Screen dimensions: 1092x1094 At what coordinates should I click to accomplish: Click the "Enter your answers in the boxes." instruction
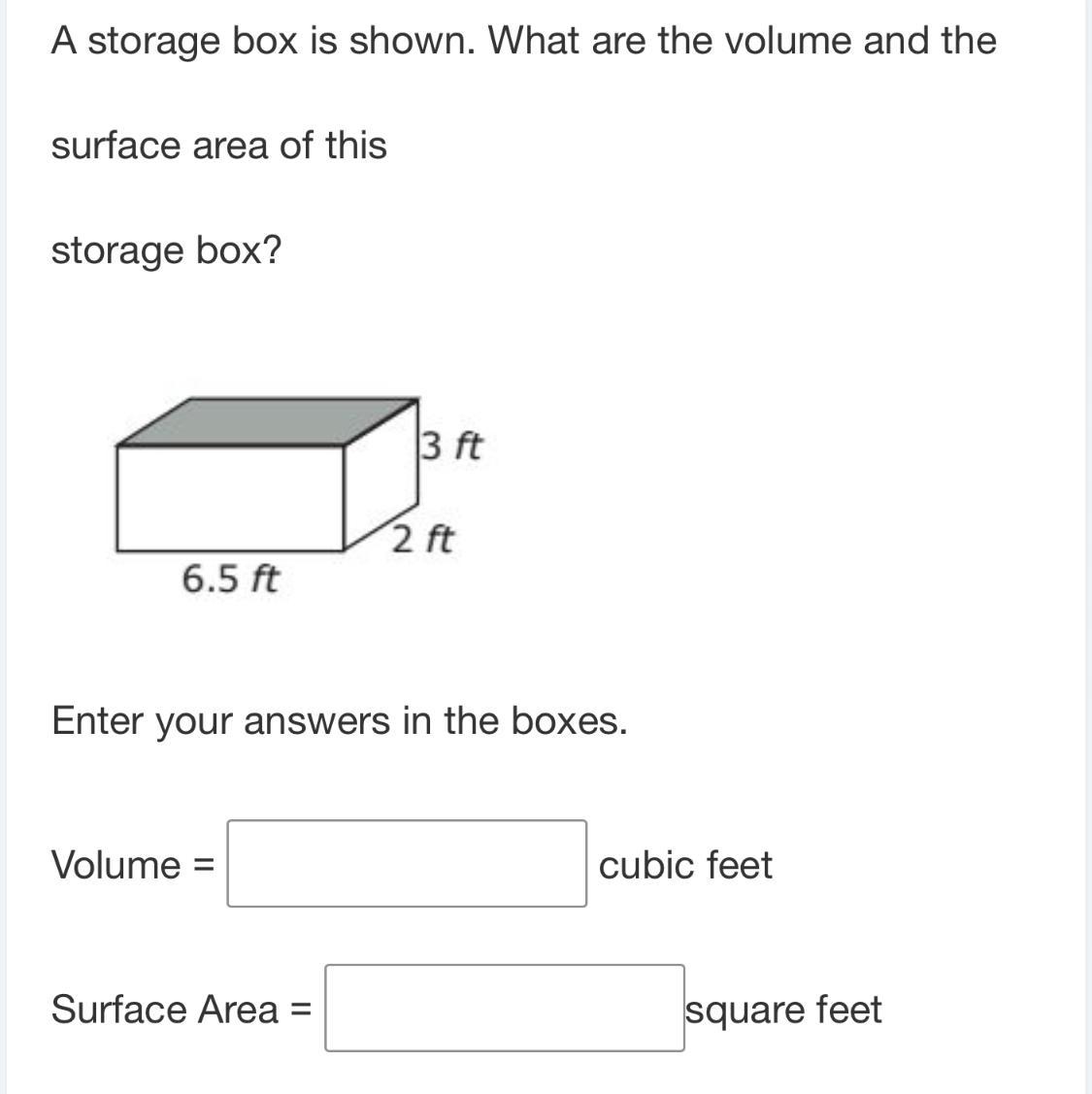339,721
